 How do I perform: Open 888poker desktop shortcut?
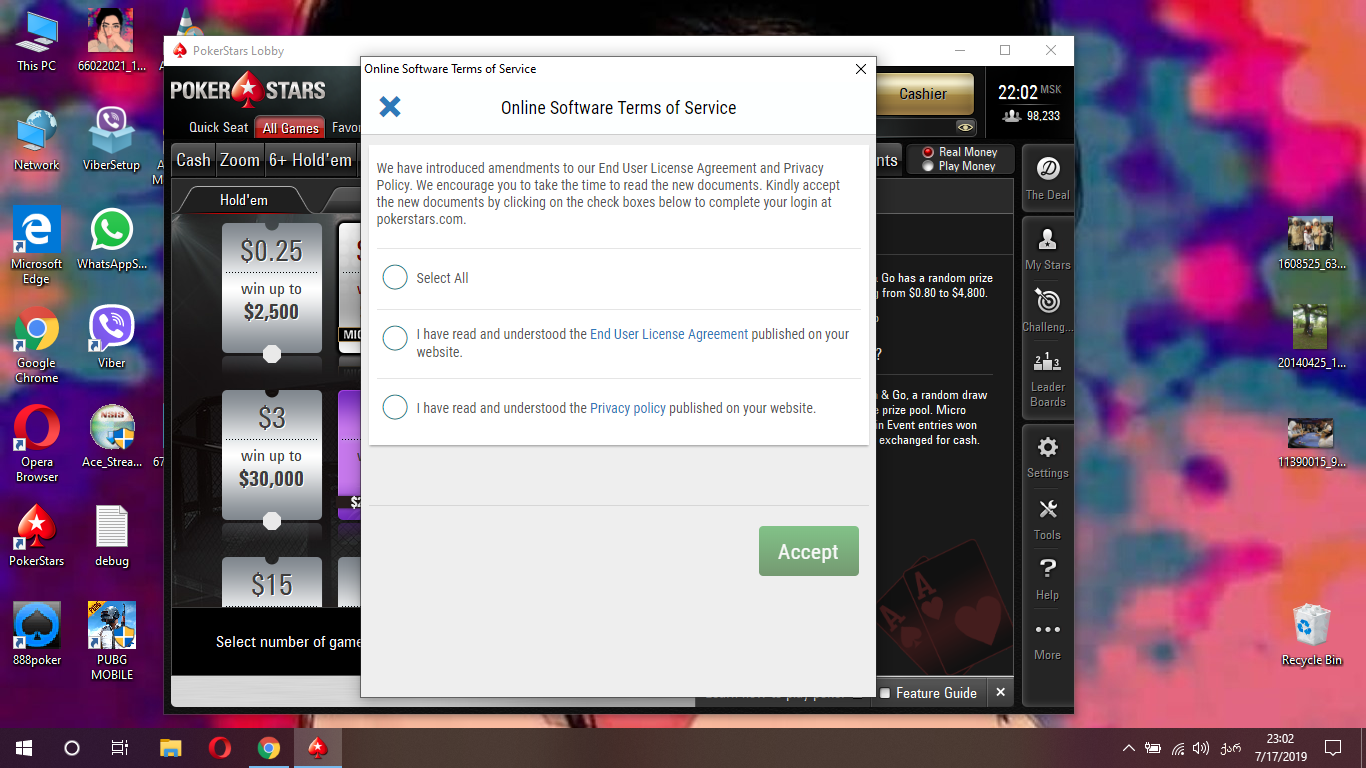(37, 635)
